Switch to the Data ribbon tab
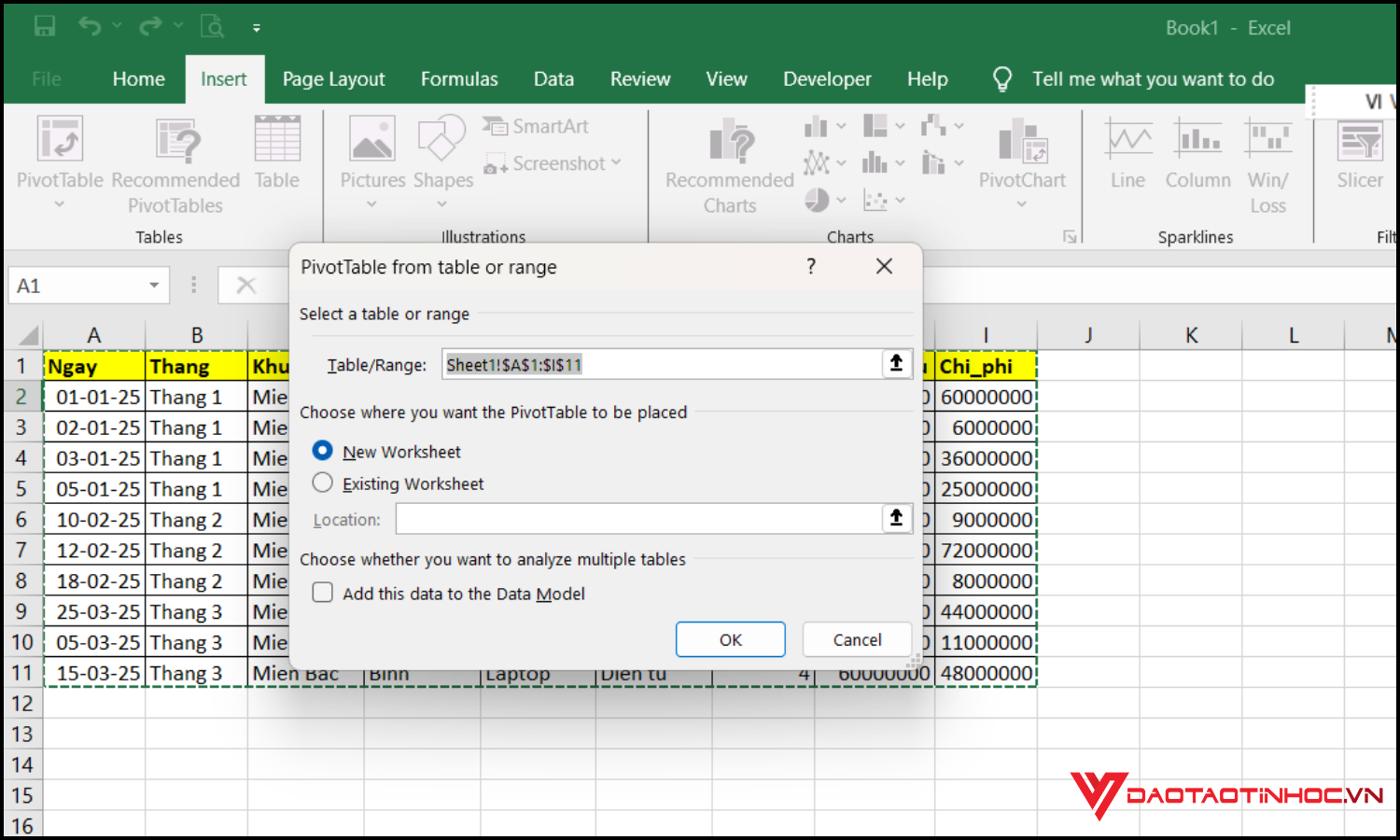This screenshot has height=840, width=1400. pos(553,79)
